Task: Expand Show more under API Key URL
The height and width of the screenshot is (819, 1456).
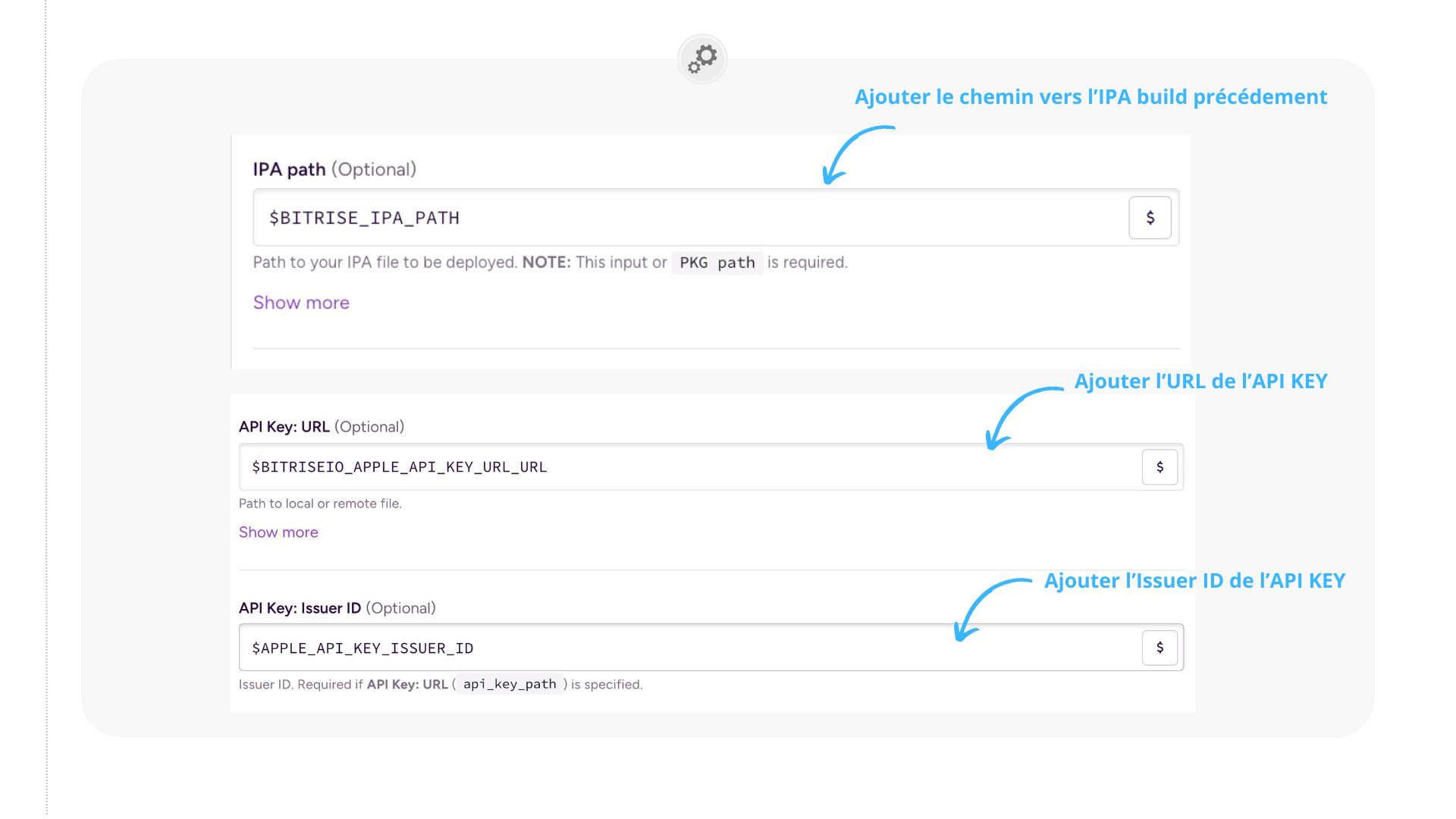Action: 278,532
